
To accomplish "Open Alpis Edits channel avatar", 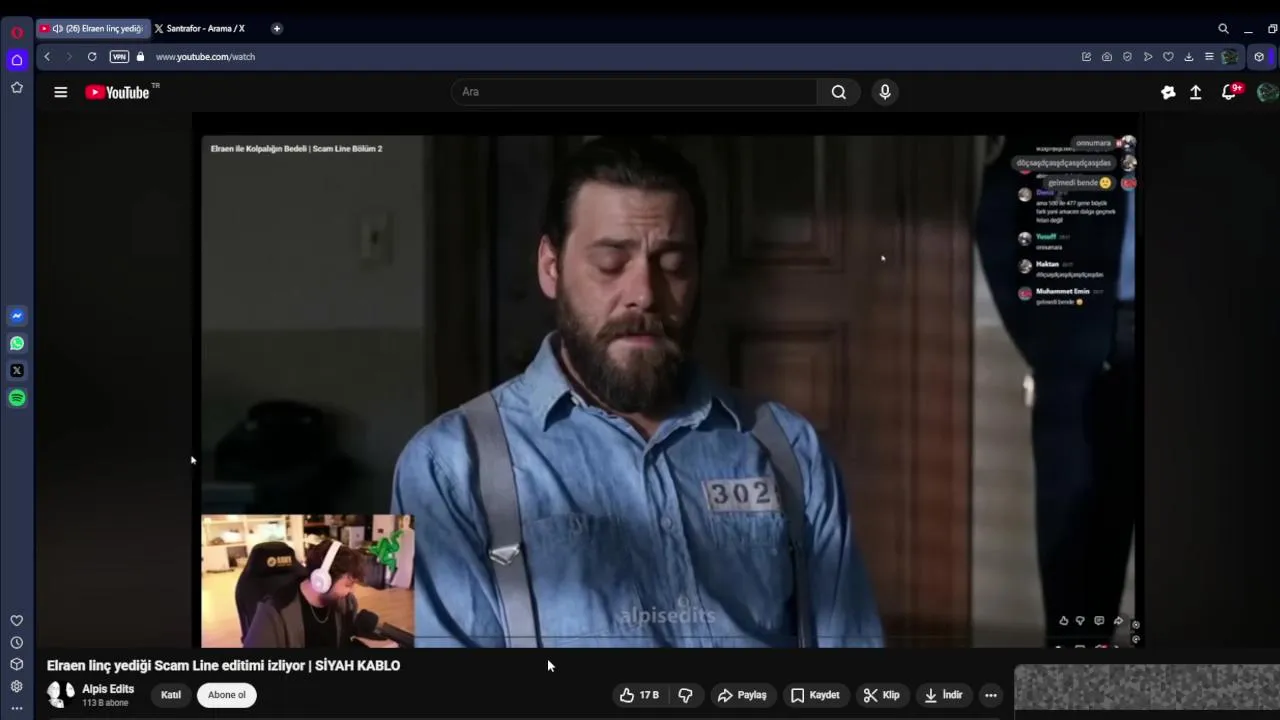I will (61, 694).
